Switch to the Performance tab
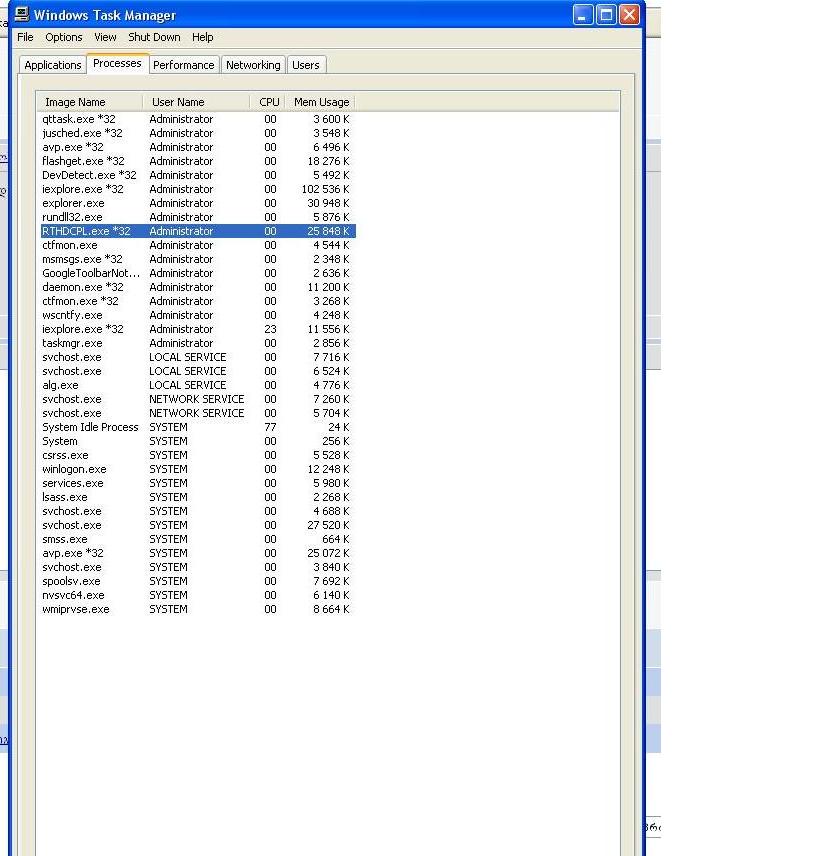 pyautogui.click(x=184, y=65)
